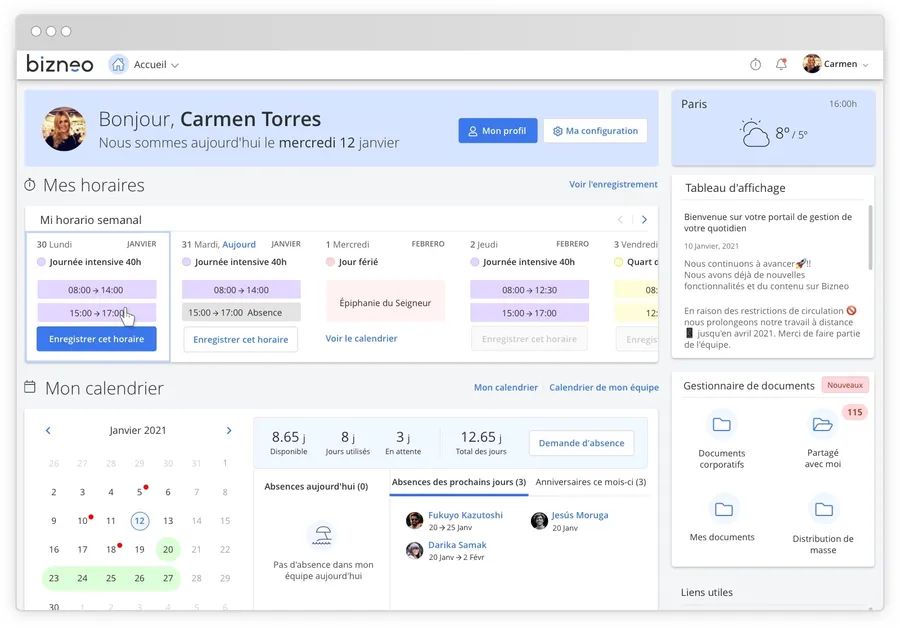
Task: Click Demande d'absence button
Action: (581, 443)
